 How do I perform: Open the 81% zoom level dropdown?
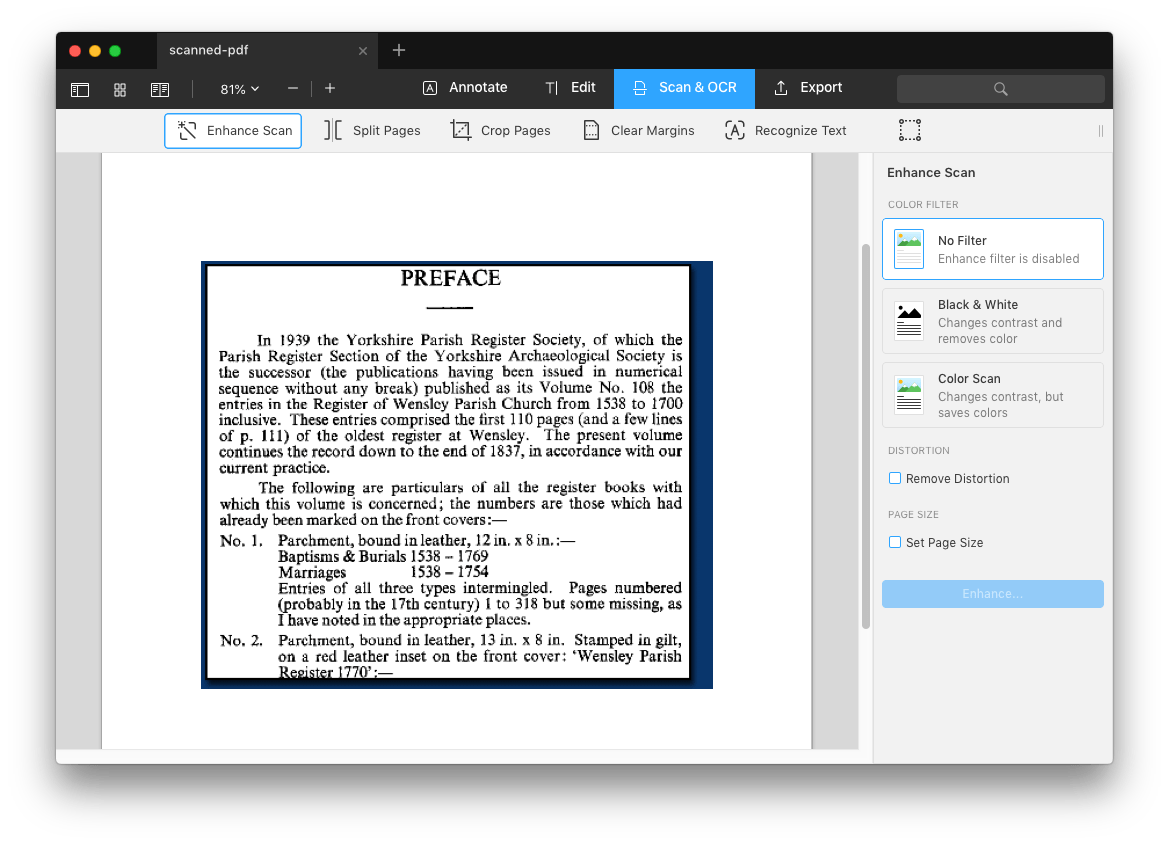click(239, 89)
